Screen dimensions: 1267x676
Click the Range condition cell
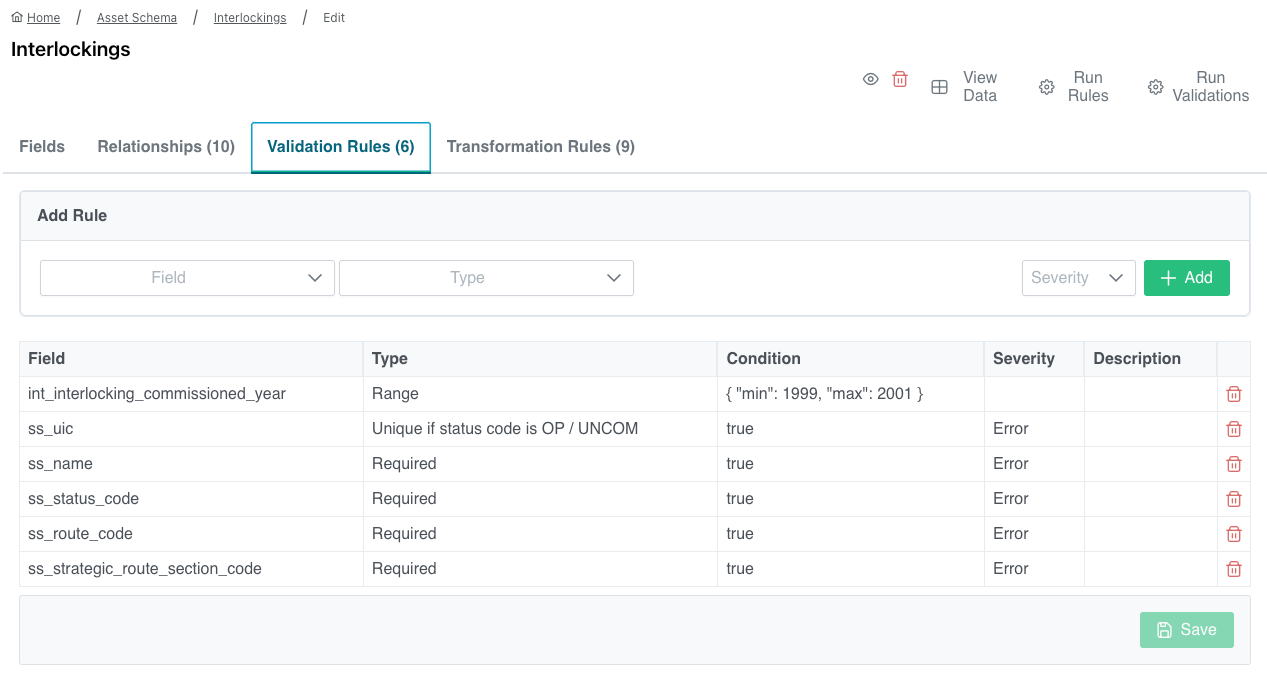[824, 394]
